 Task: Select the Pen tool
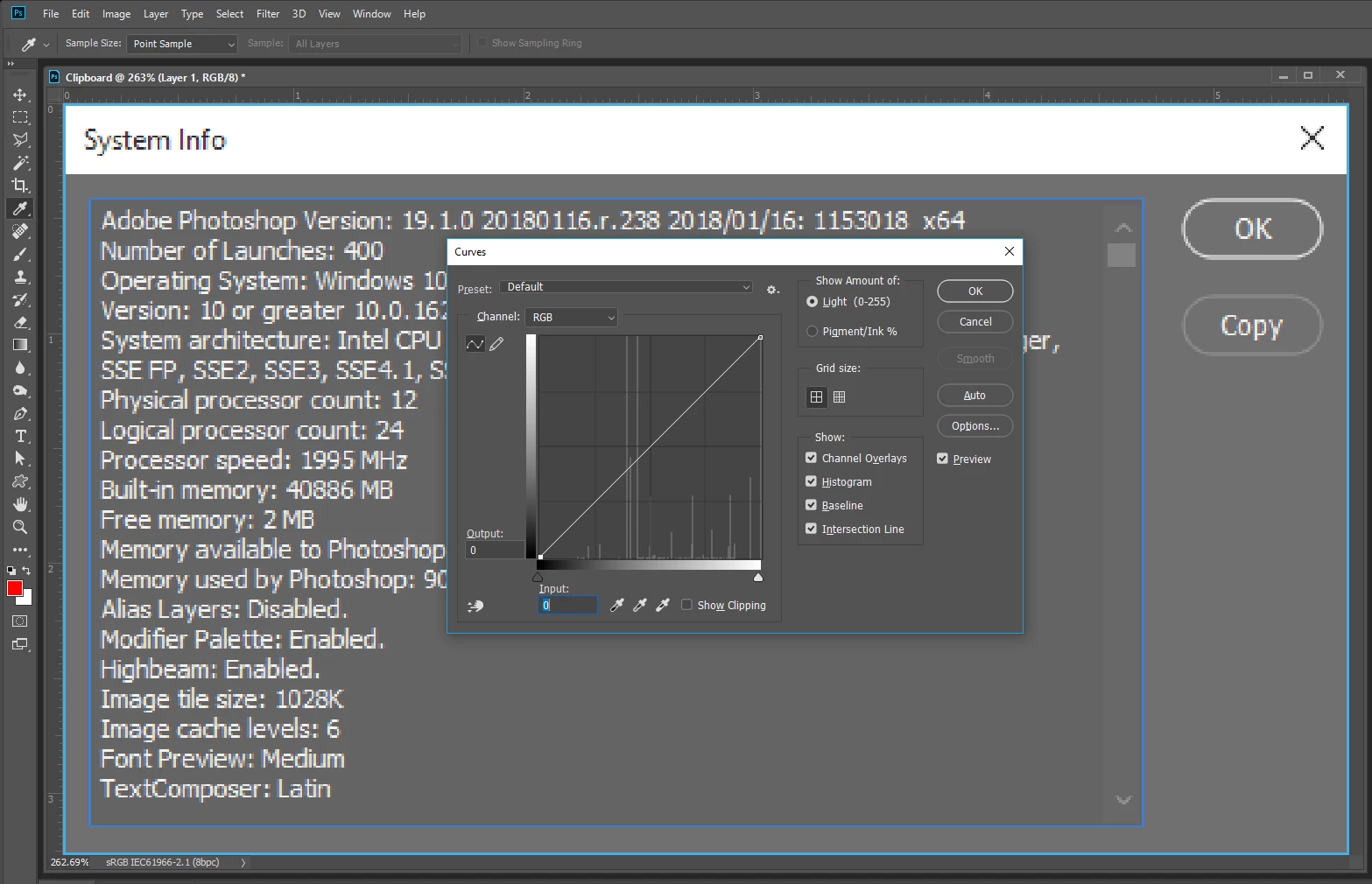click(x=20, y=413)
